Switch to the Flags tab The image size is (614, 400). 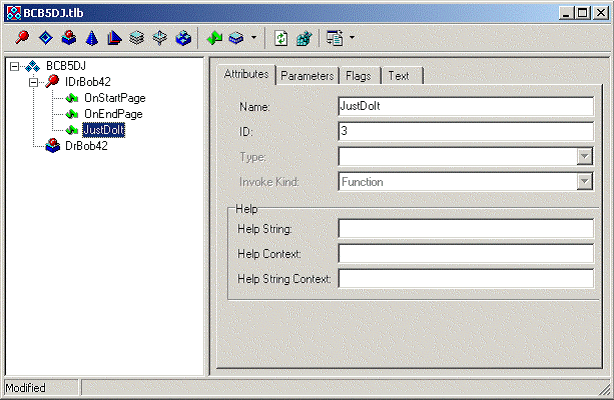[358, 76]
